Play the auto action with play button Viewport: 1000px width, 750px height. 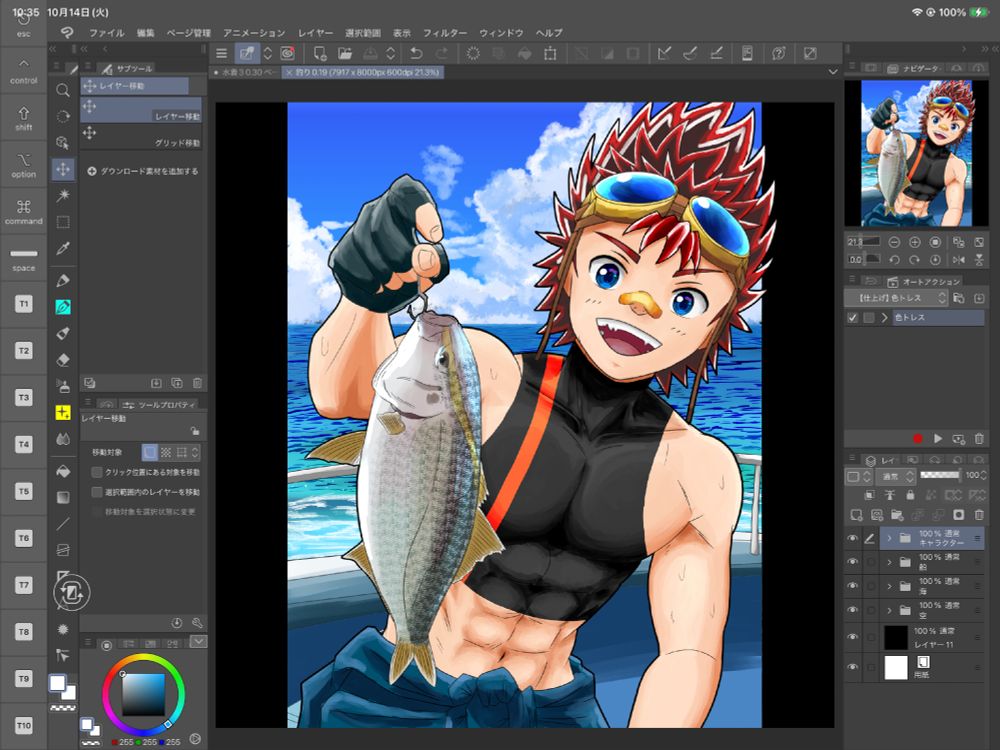(x=938, y=438)
